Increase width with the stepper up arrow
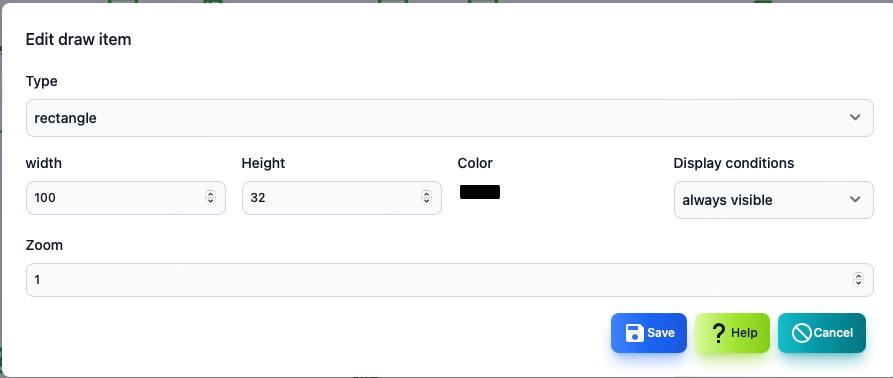893x378 pixels. tap(211, 194)
